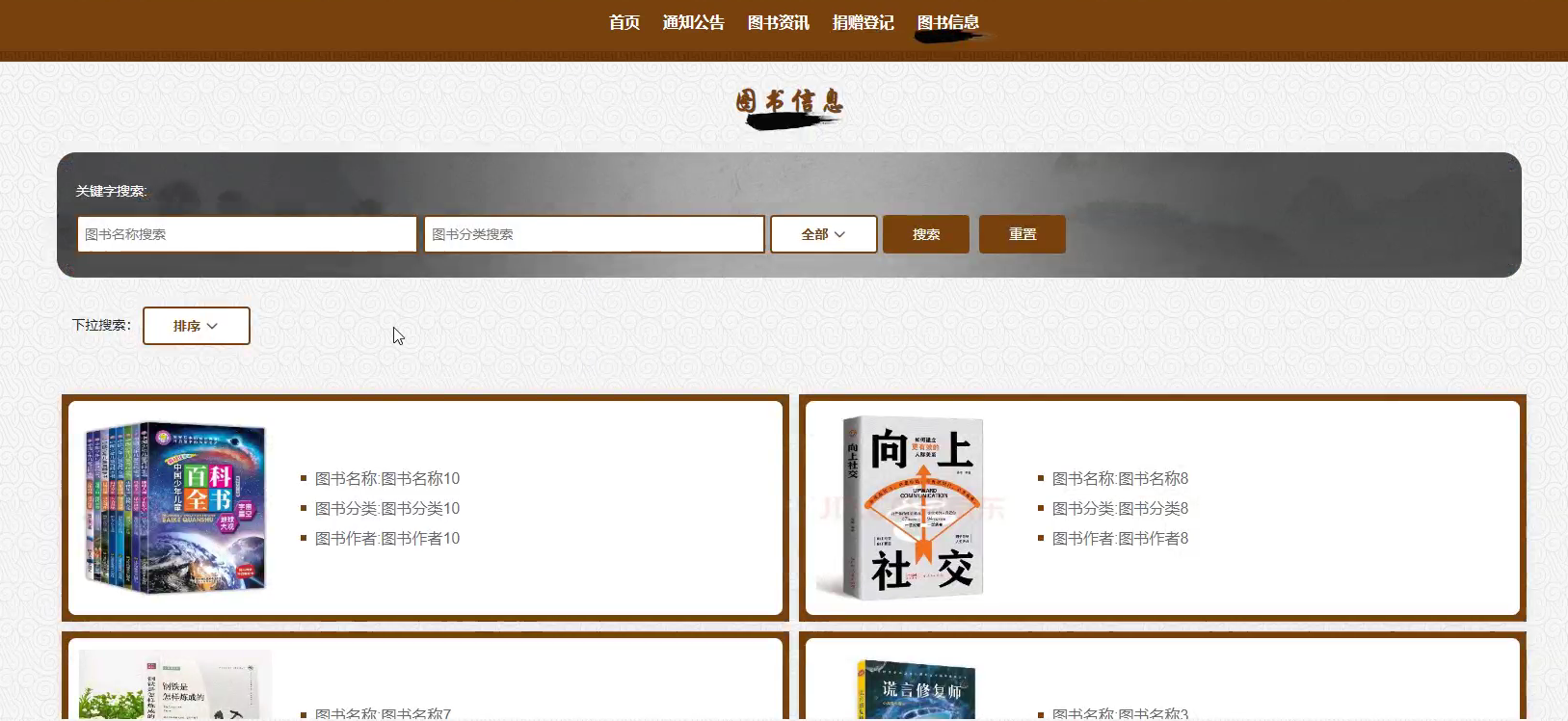This screenshot has height=721, width=1568.
Task: Click into 图书分类搜索 input box
Action: point(594,234)
